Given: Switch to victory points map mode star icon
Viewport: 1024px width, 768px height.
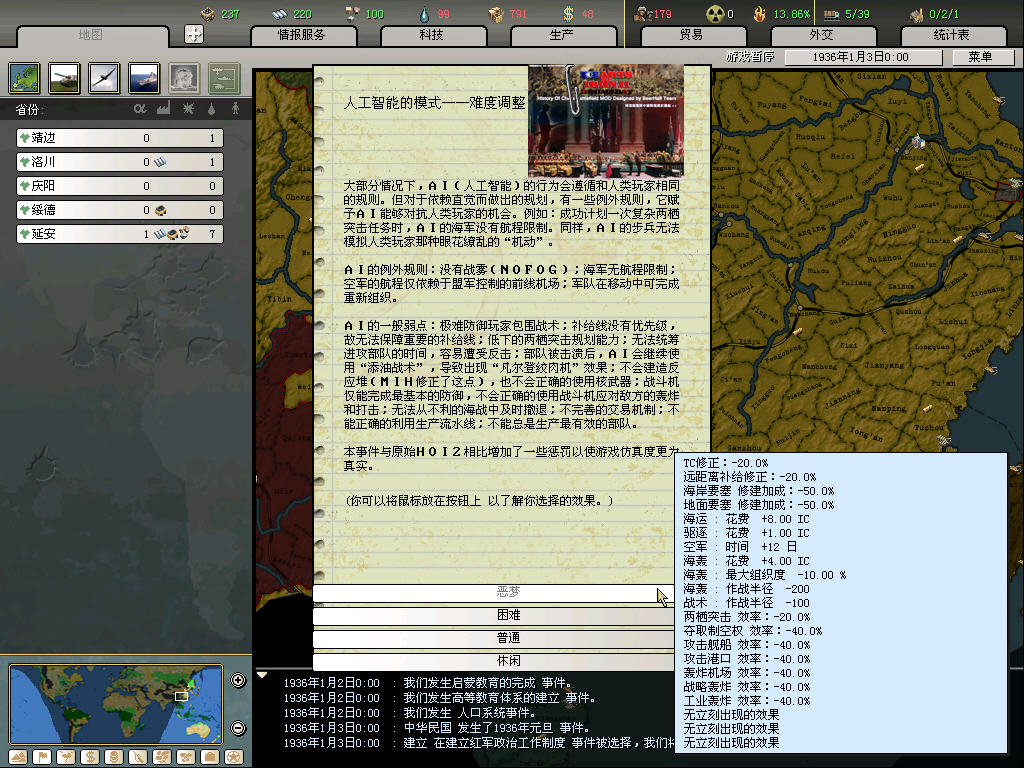Looking at the screenshot, I should pos(234,757).
